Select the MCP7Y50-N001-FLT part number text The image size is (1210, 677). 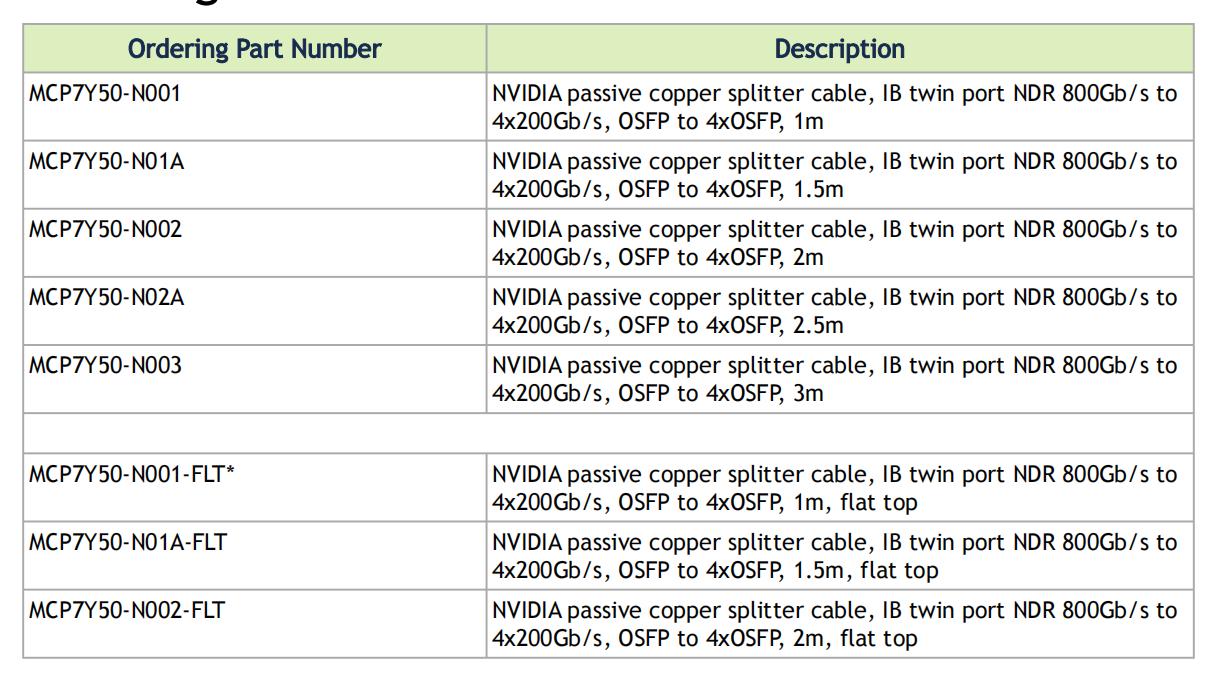tap(126, 474)
